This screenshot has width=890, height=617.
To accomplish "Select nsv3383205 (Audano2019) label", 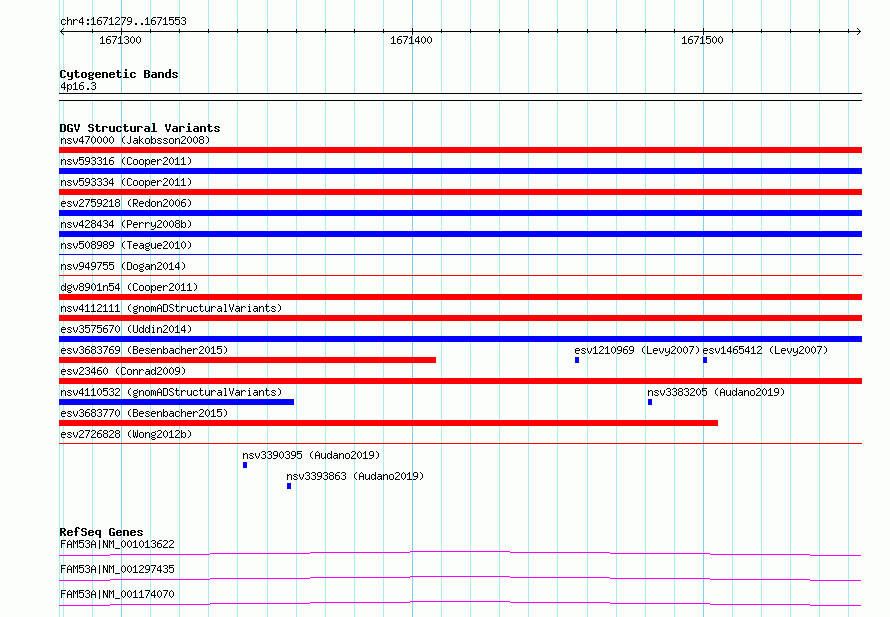I will coord(716,392).
